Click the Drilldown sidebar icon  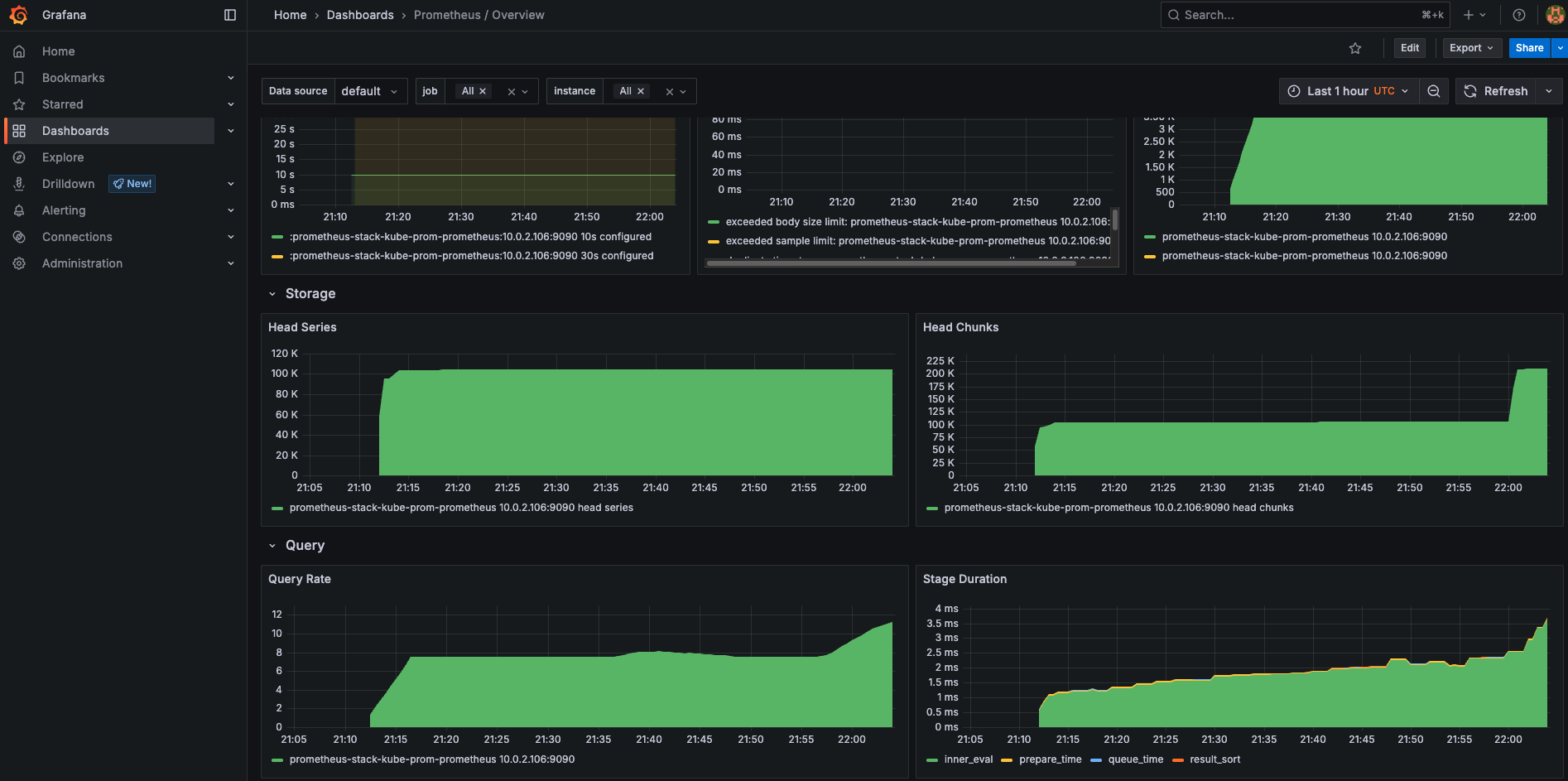(19, 184)
